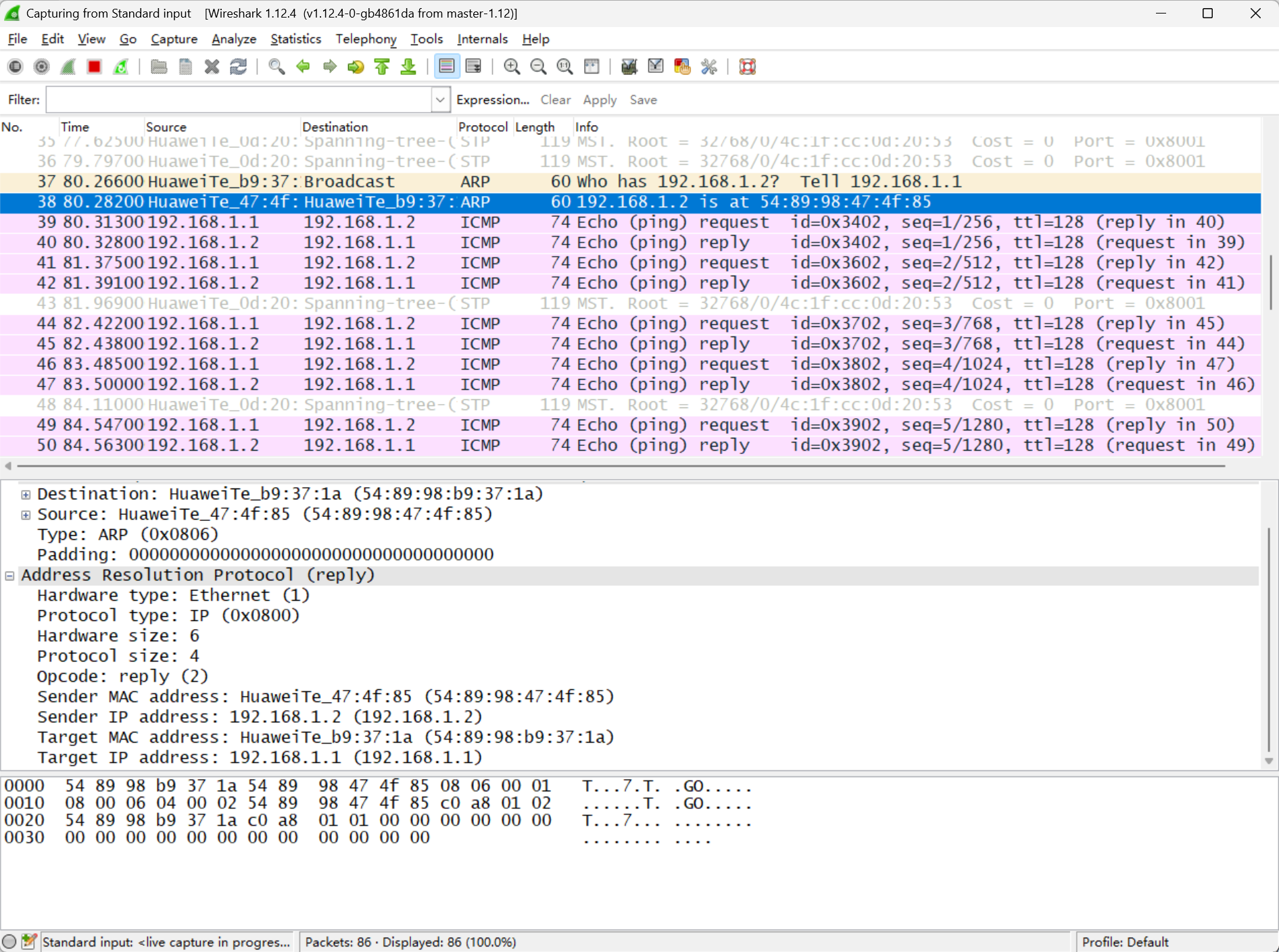Go forward in packet history
Image resolution: width=1279 pixels, height=952 pixels.
tap(329, 66)
